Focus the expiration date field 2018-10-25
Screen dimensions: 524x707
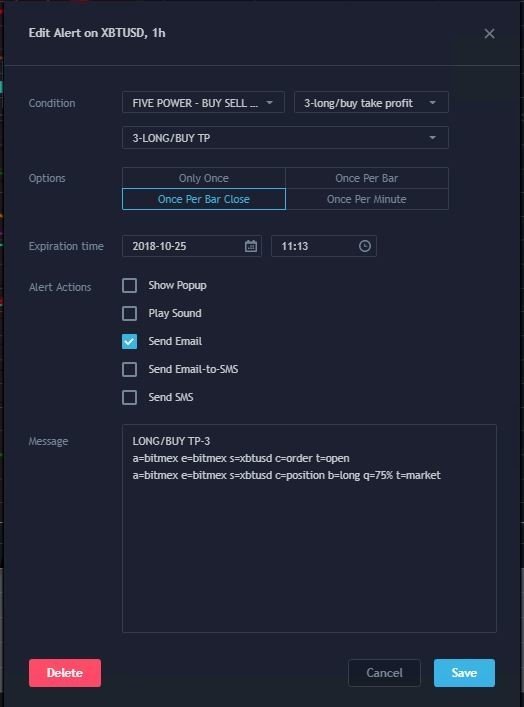pos(192,246)
